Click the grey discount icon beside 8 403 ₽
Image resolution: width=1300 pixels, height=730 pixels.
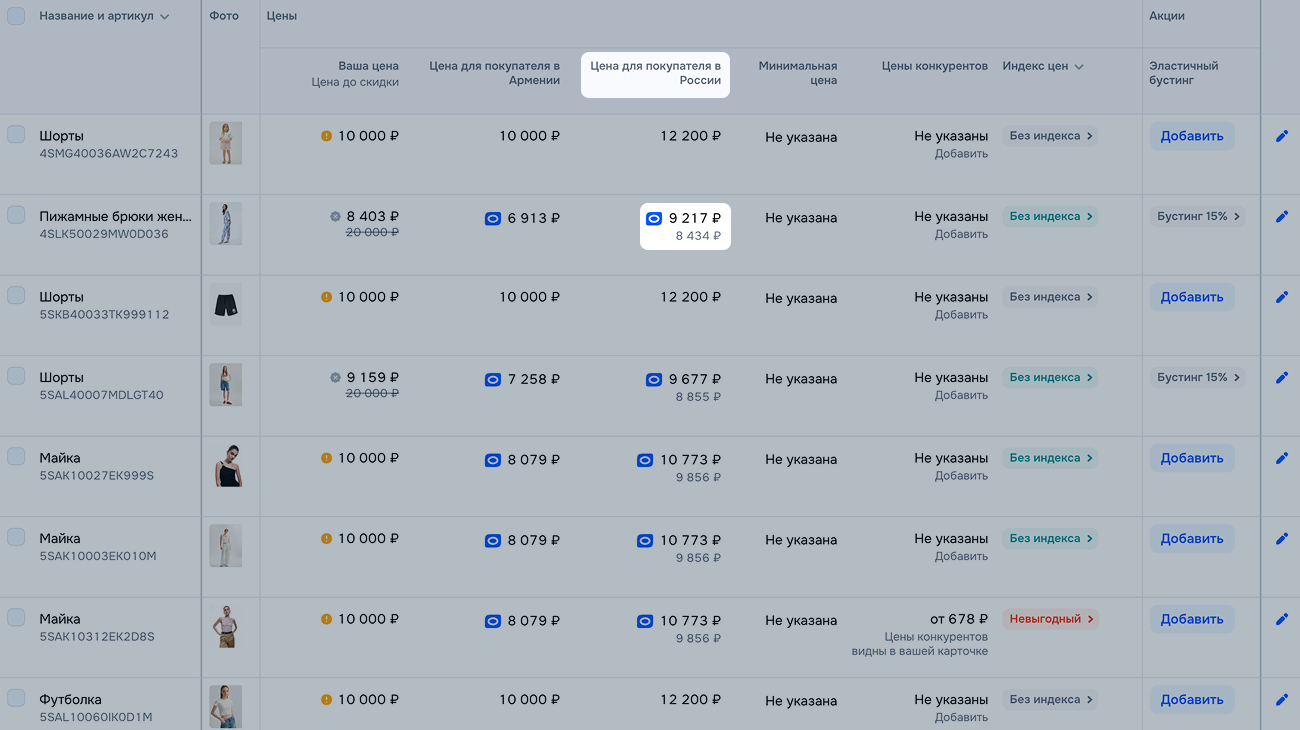point(335,216)
